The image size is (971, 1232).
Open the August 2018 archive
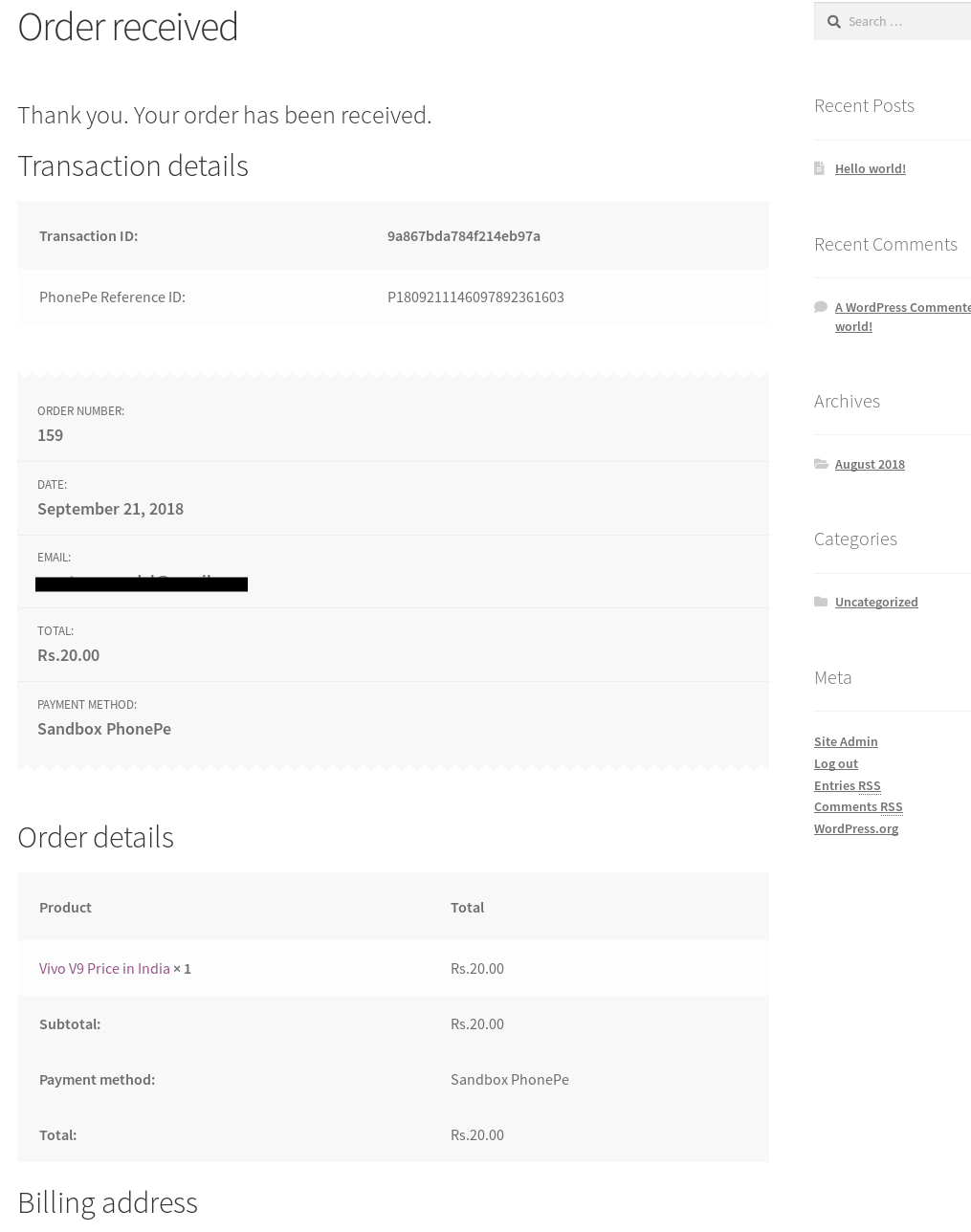869,464
